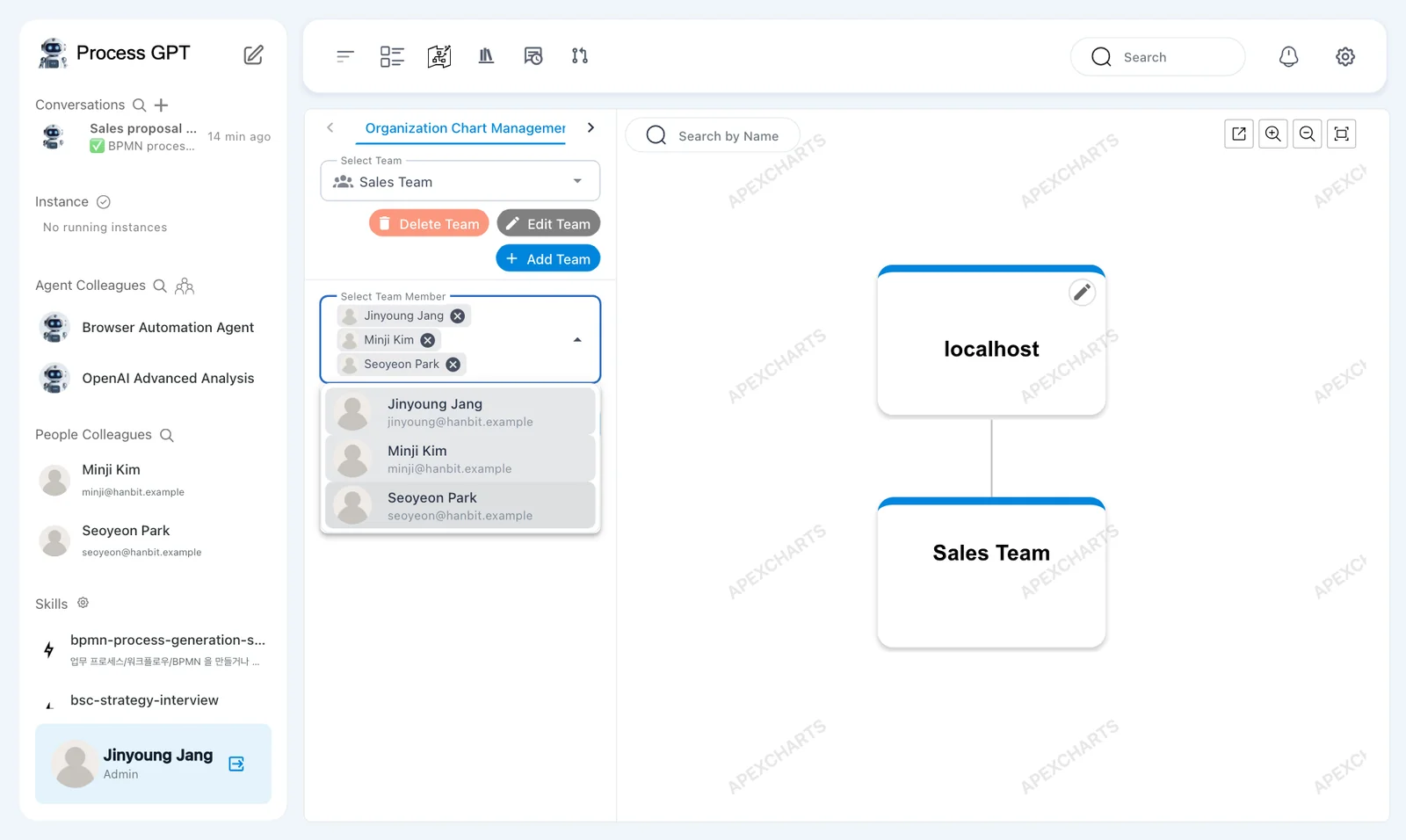Image resolution: width=1406 pixels, height=840 pixels.
Task: Add a new conversation with the plus icon
Action: point(162,105)
